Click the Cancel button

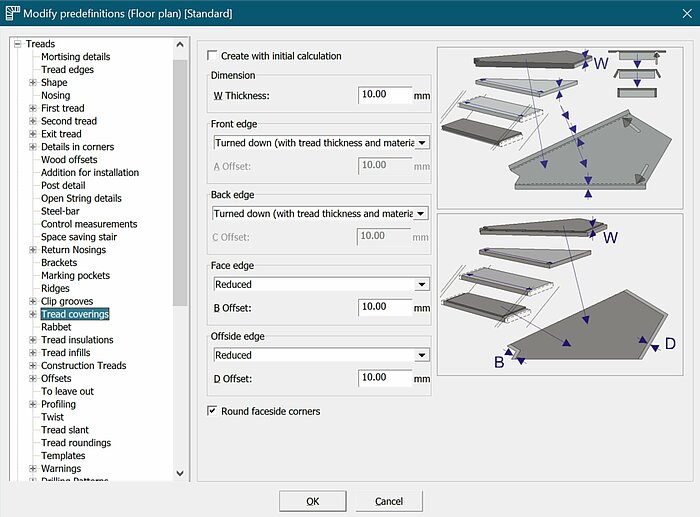click(x=388, y=501)
